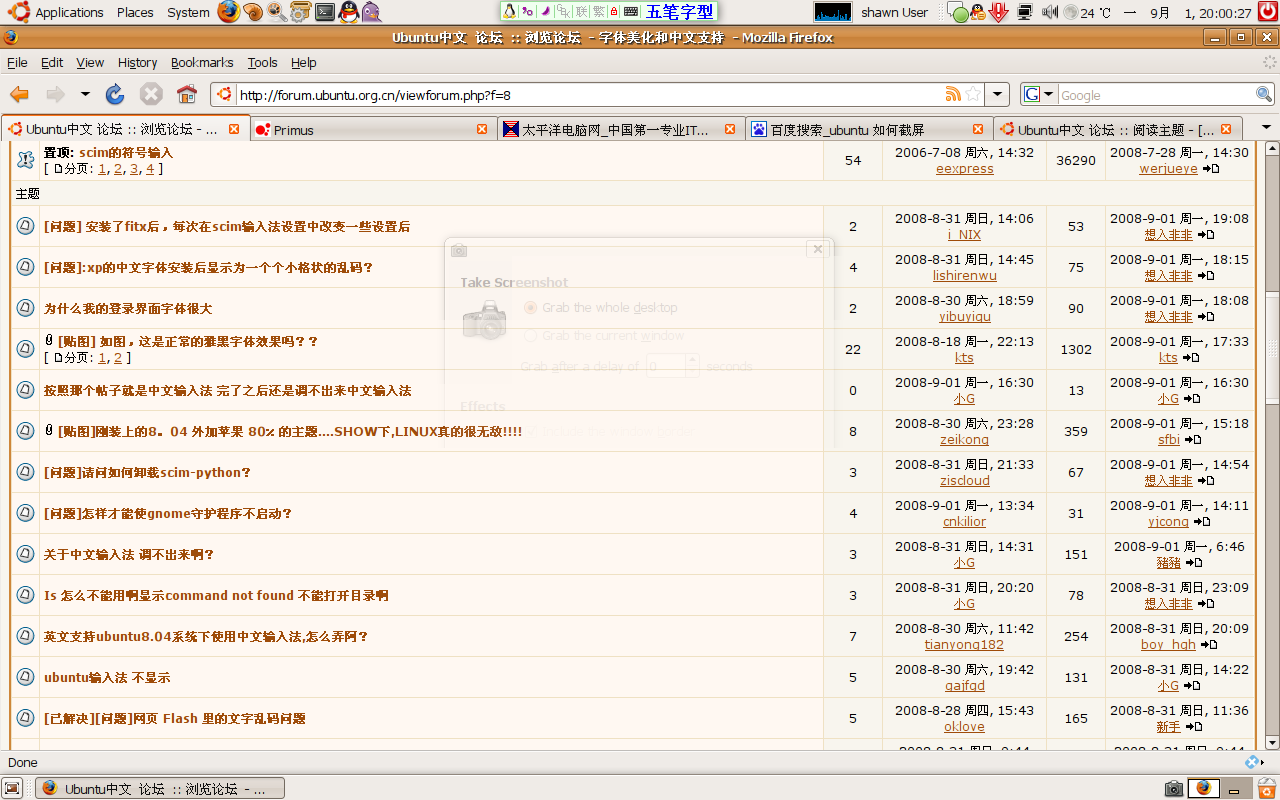This screenshot has width=1280, height=800.
Task: Subscribe via the RSS feed icon
Action: pos(953,94)
